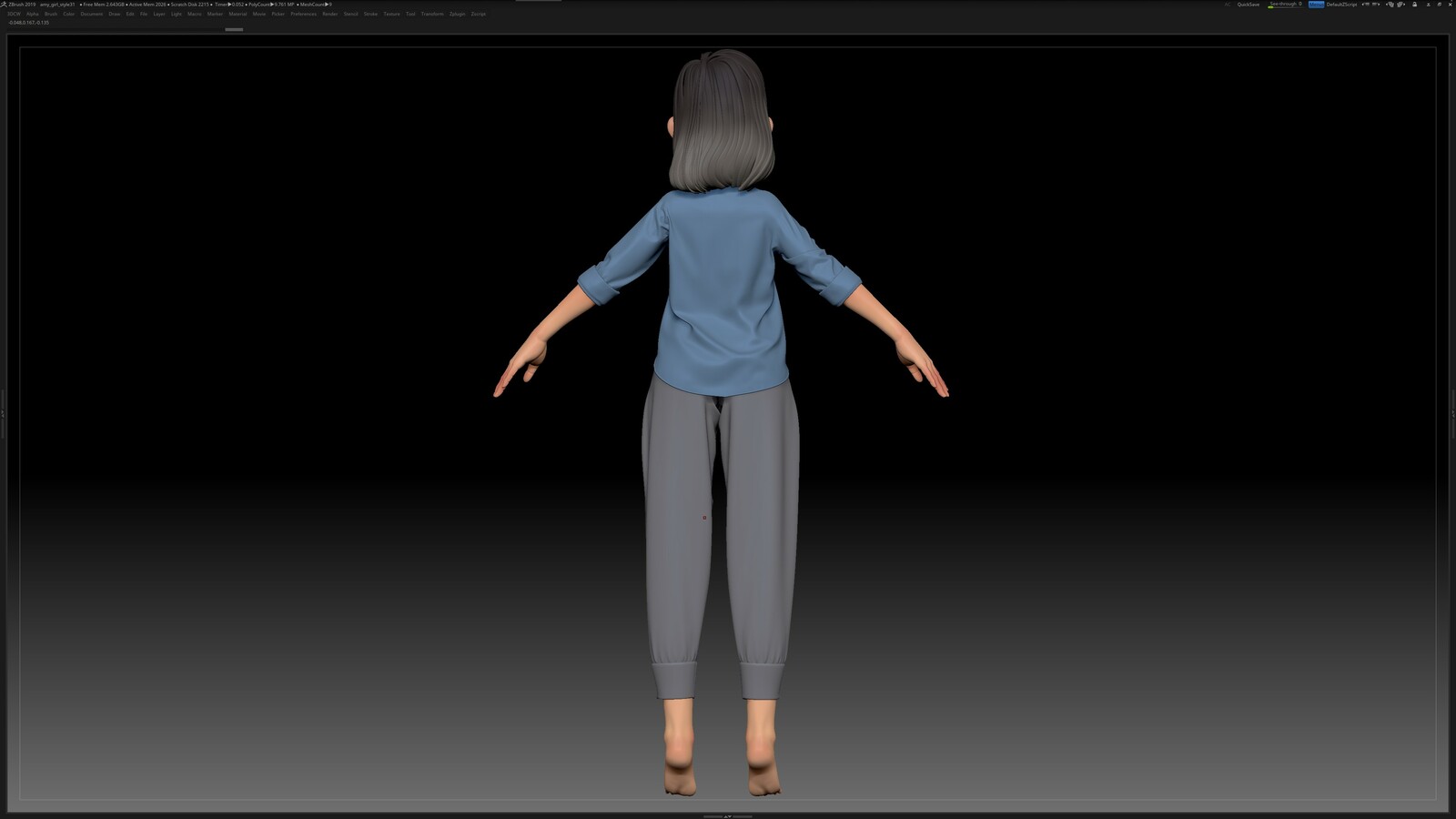Adjust the See-through slider

pyautogui.click(x=1286, y=5)
